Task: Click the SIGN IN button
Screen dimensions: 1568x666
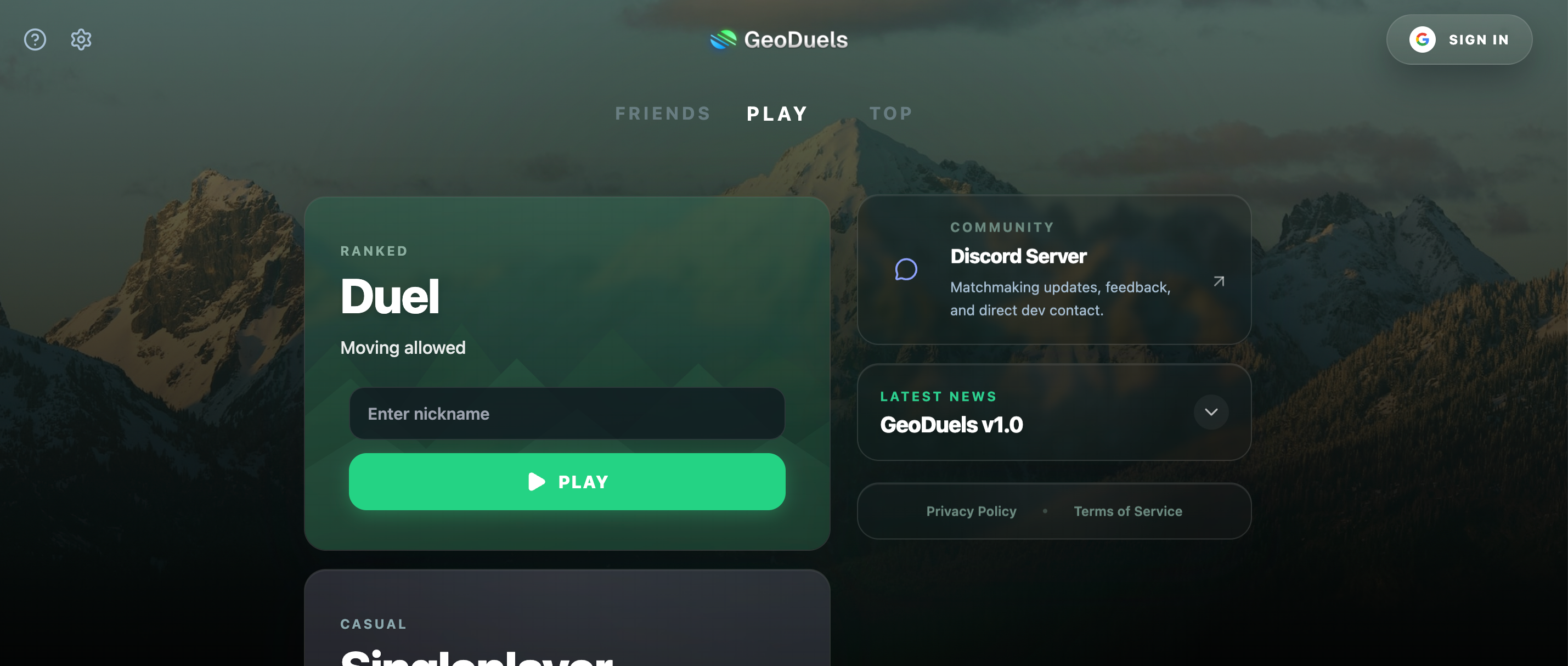Action: point(1459,39)
